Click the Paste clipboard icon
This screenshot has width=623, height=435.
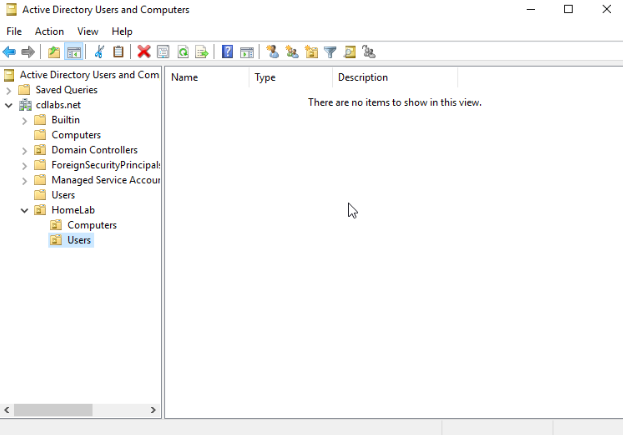(x=118, y=52)
